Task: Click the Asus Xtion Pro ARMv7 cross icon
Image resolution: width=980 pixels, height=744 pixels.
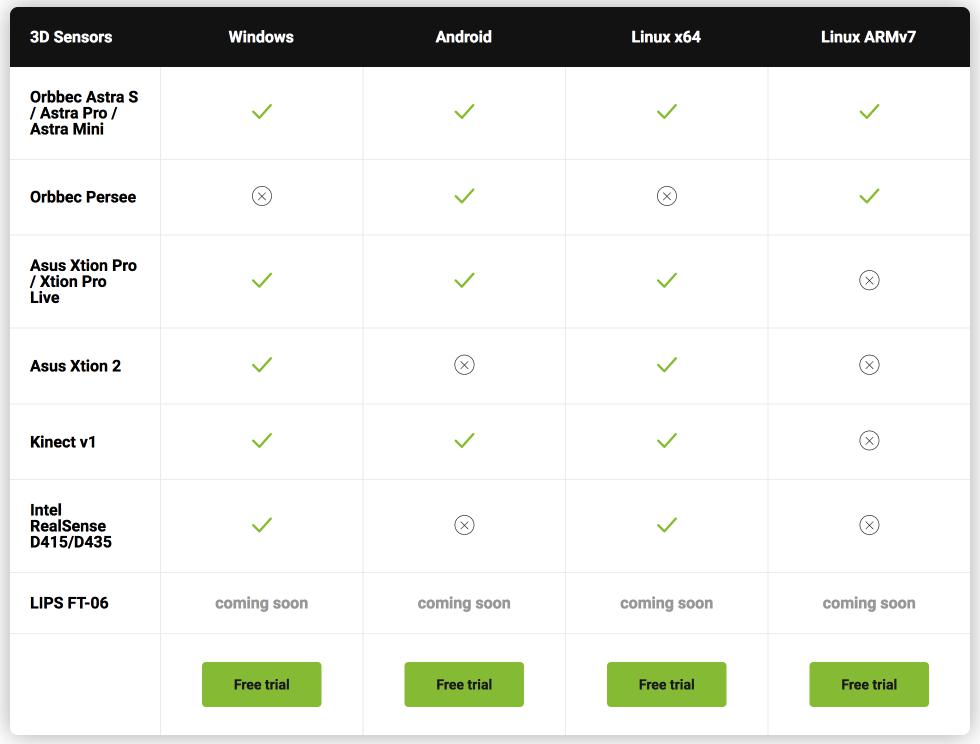Action: coord(869,280)
